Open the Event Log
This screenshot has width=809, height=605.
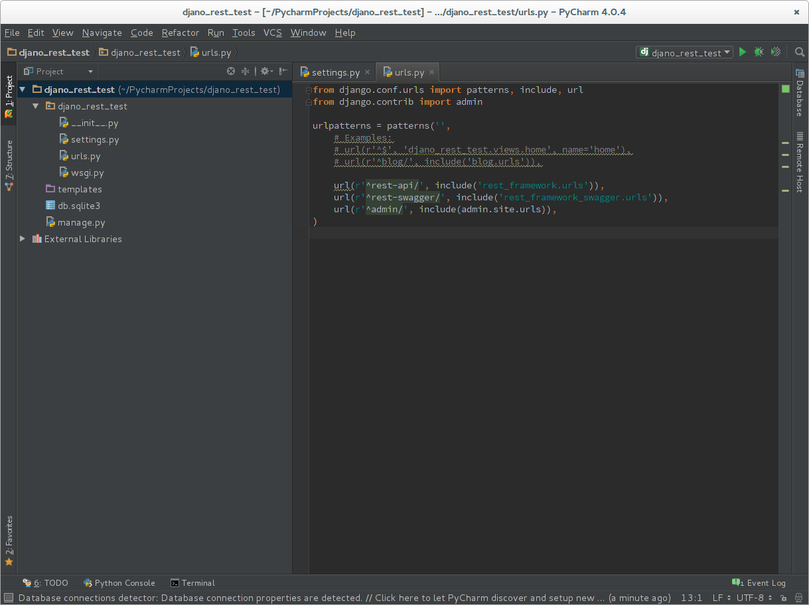tap(758, 583)
